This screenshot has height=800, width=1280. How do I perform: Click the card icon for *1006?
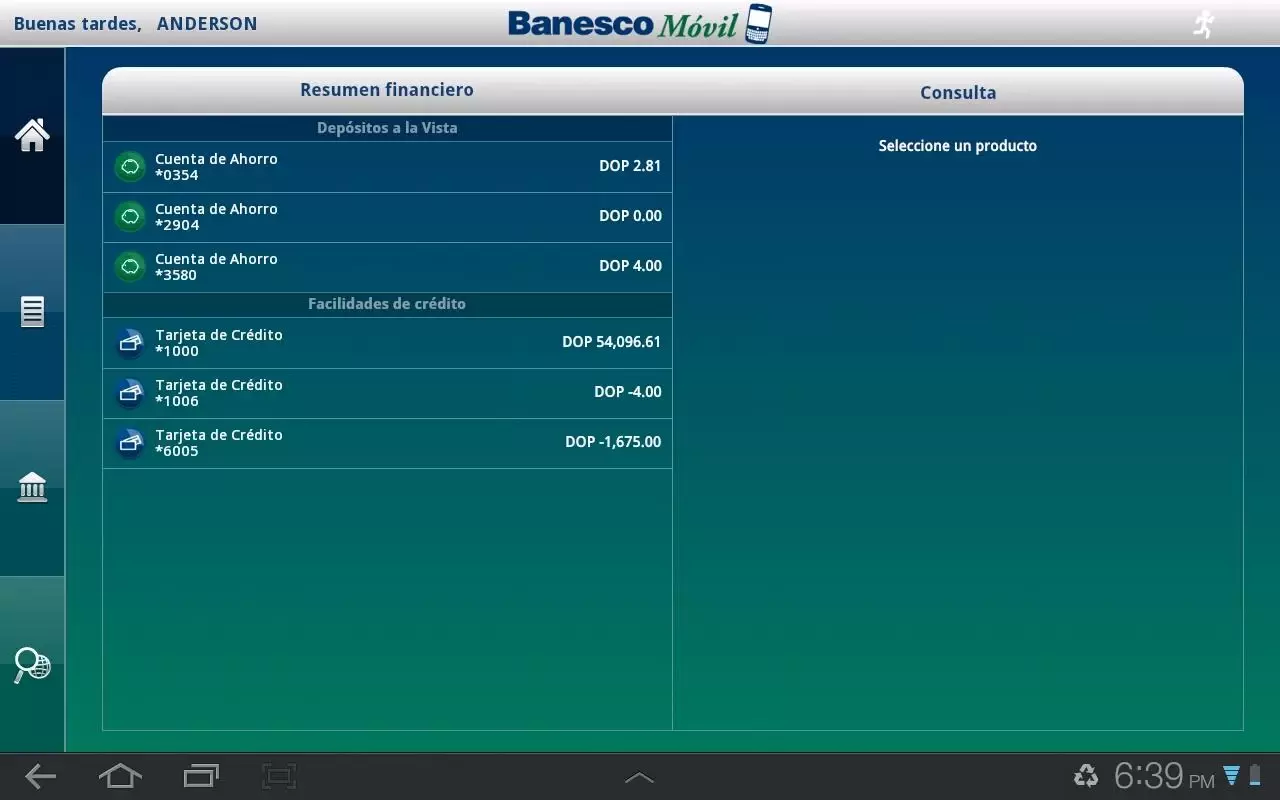pos(130,393)
